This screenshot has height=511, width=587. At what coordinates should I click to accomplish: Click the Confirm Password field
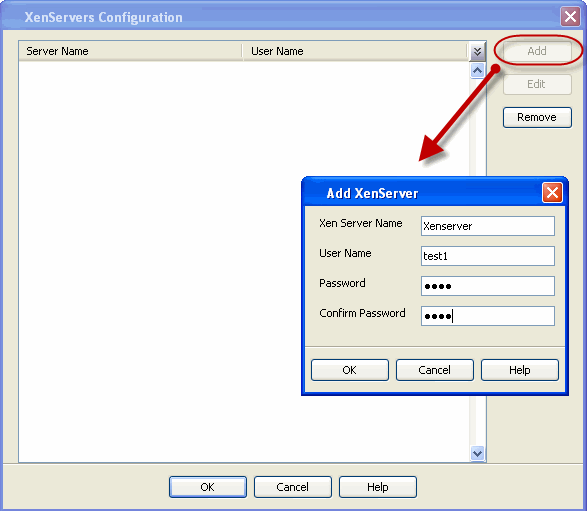[x=488, y=316]
